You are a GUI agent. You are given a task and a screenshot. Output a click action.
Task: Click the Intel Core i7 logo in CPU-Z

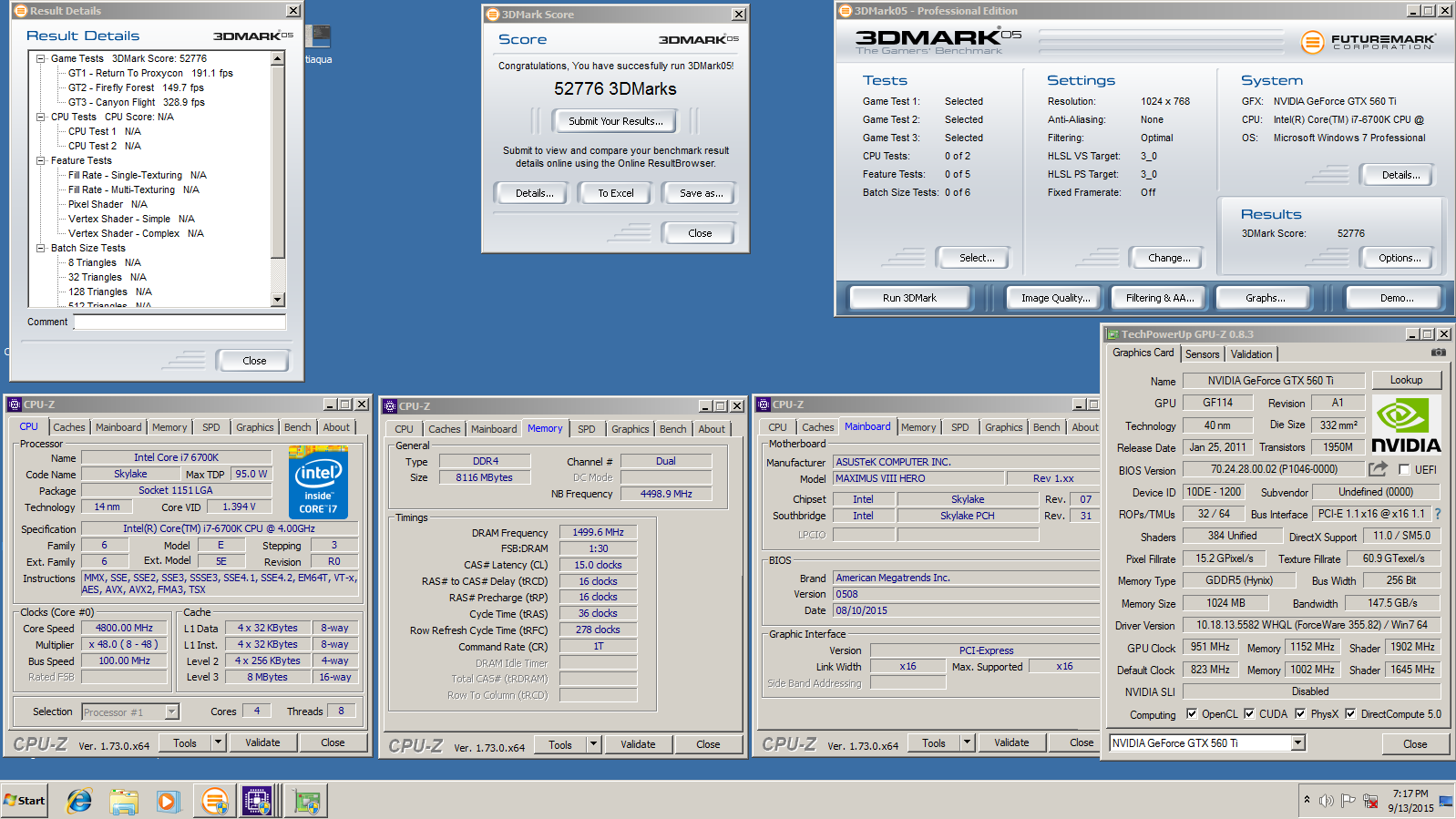click(318, 483)
